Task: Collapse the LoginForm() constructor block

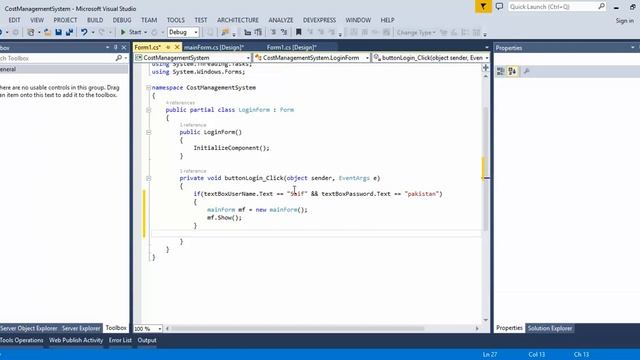Action: pos(149,132)
